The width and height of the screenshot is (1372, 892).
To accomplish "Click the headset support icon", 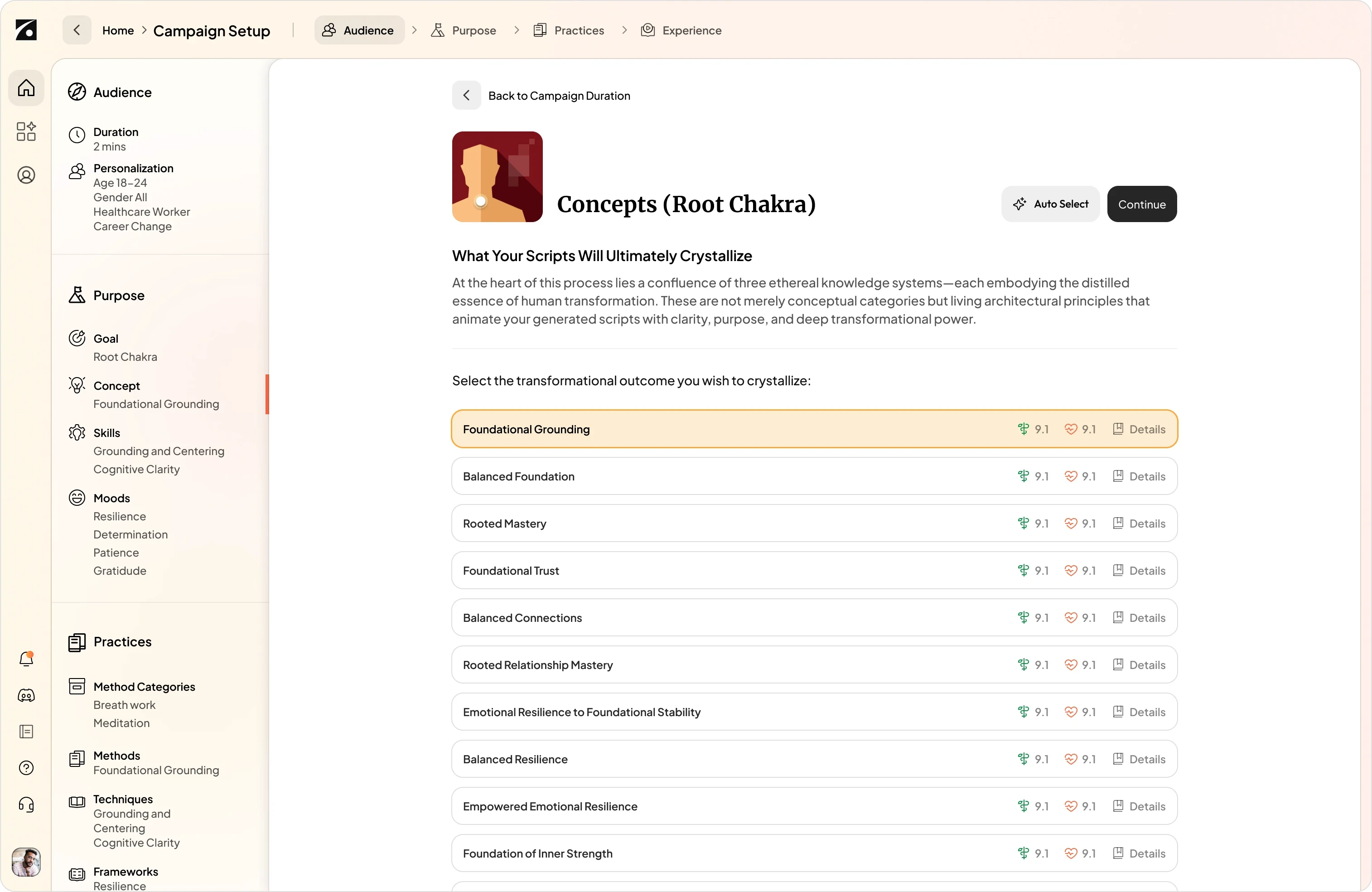I will [x=26, y=805].
